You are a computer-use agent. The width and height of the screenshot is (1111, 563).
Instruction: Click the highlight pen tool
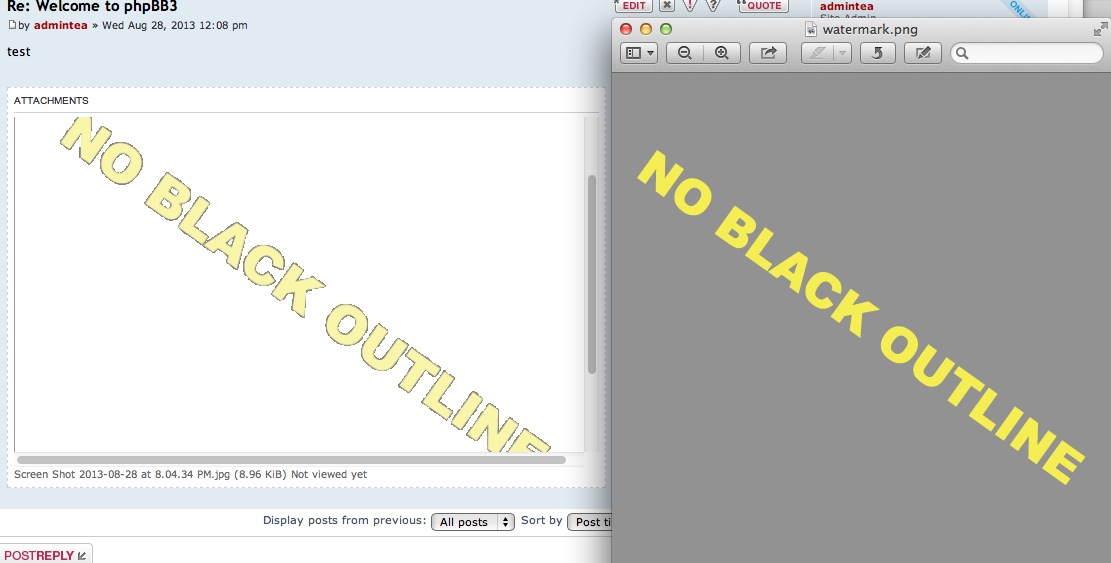pos(817,53)
